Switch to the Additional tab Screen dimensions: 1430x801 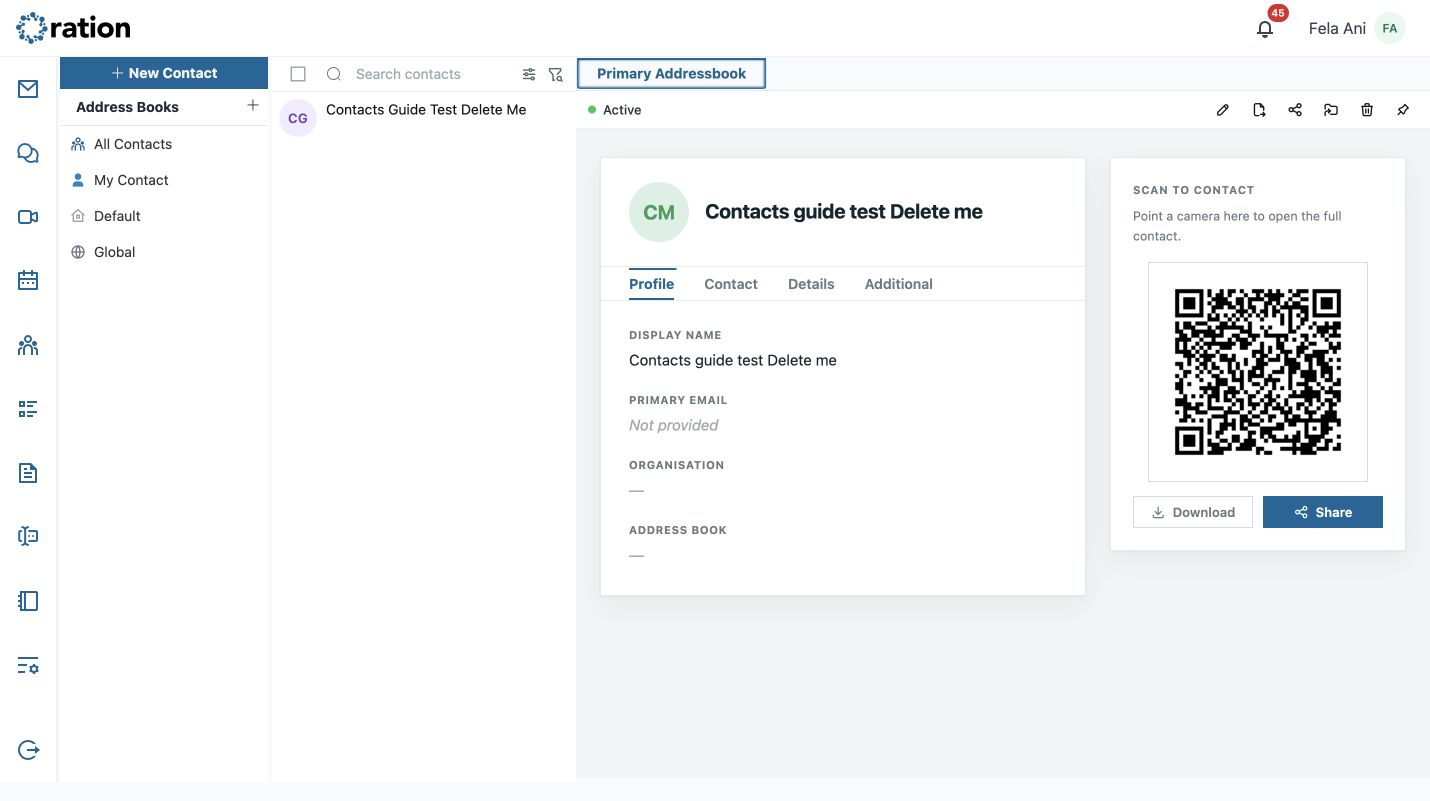click(x=899, y=284)
